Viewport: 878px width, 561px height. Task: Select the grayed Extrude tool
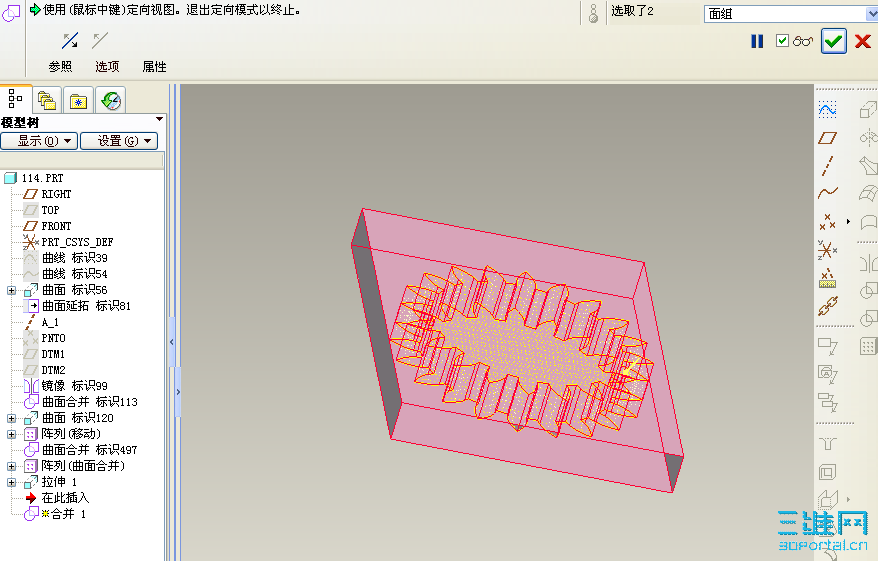[867, 109]
